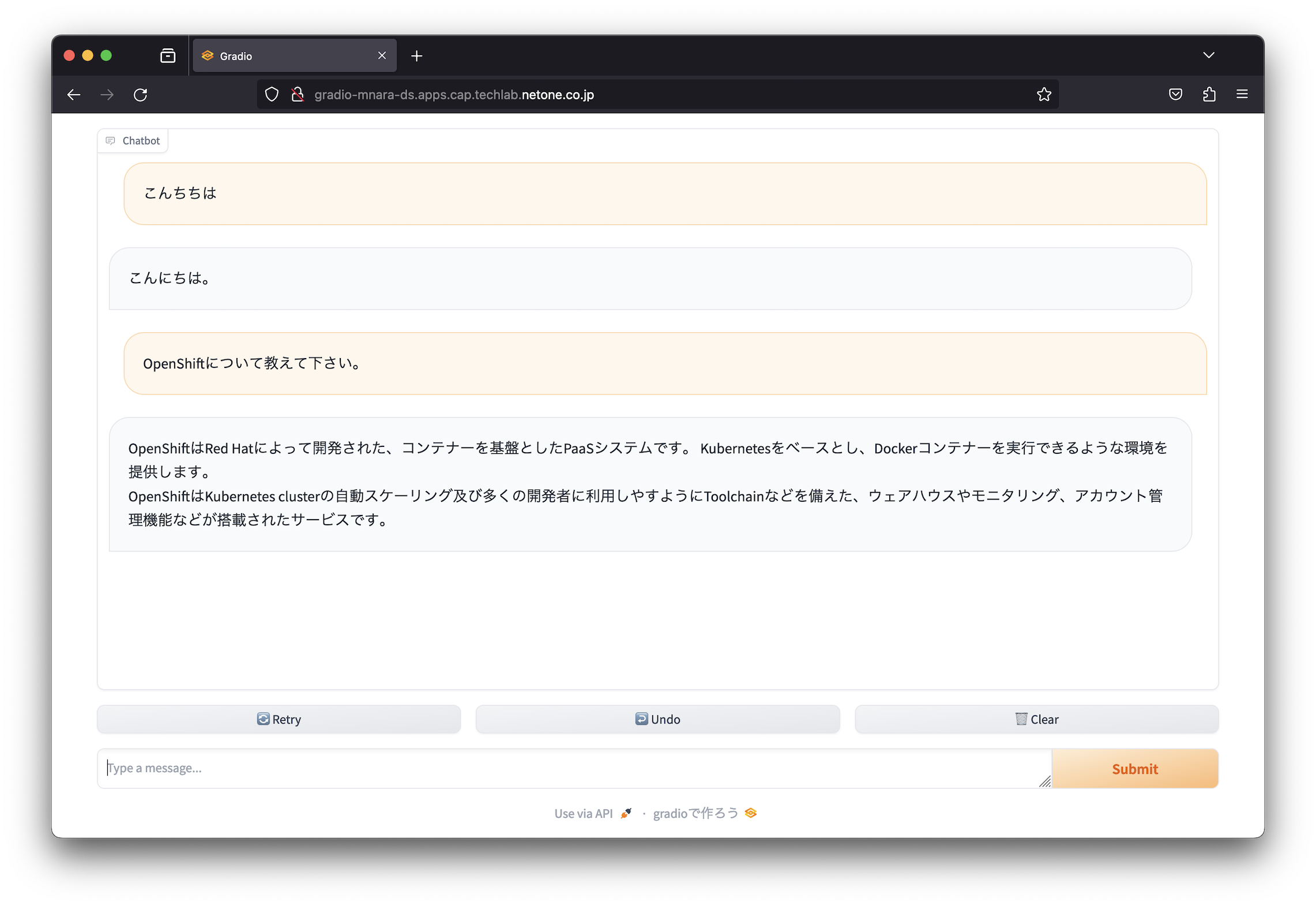
Task: Open the Pocket save icon
Action: pyautogui.click(x=1175, y=95)
